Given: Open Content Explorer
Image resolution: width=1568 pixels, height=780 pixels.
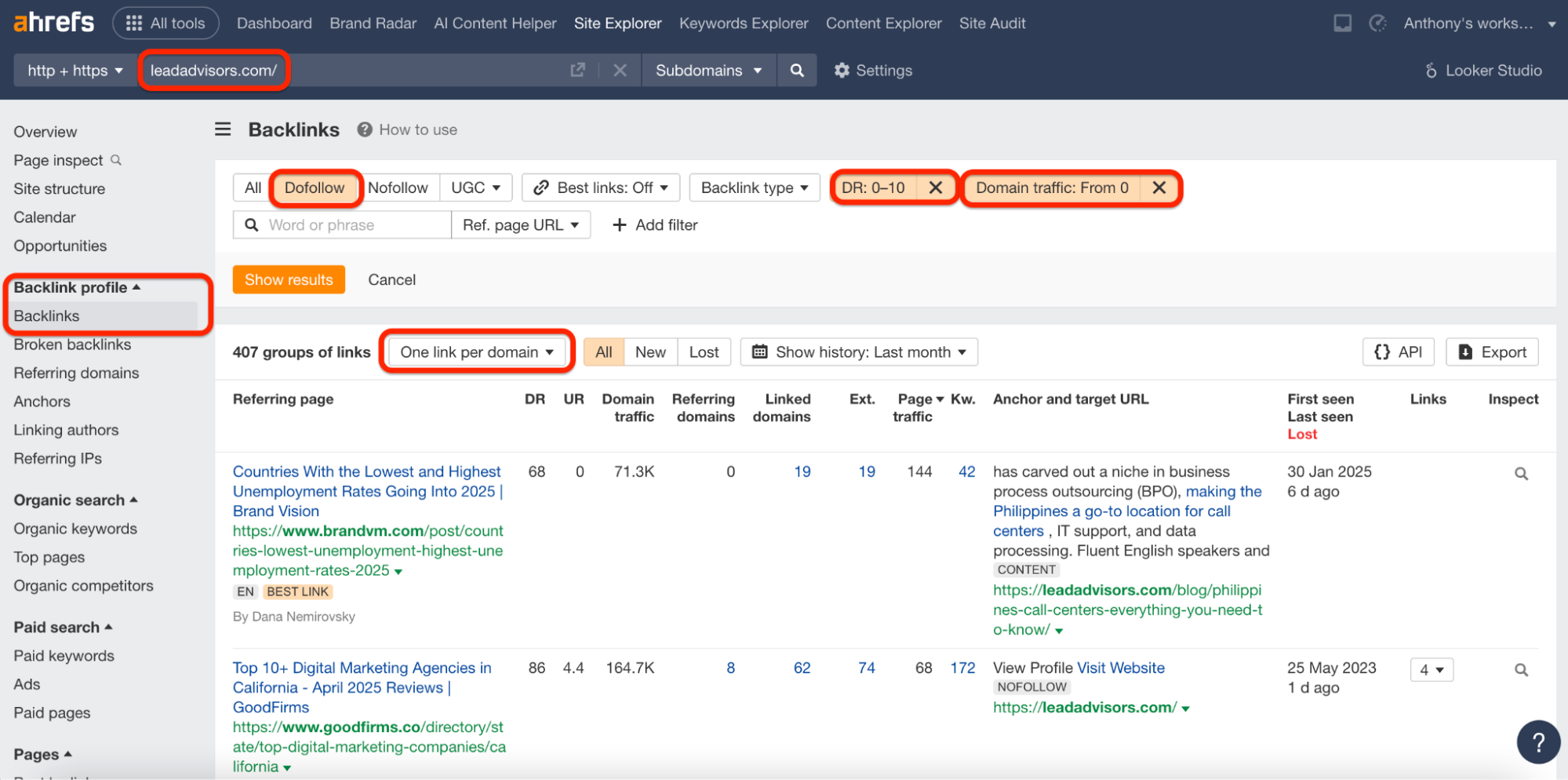Looking at the screenshot, I should click(883, 24).
